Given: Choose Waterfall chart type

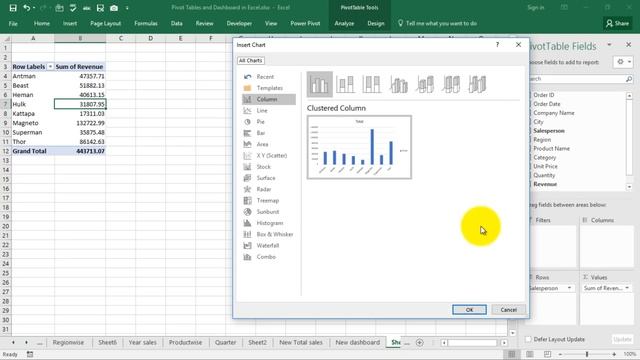Looking at the screenshot, I should click(x=269, y=245).
